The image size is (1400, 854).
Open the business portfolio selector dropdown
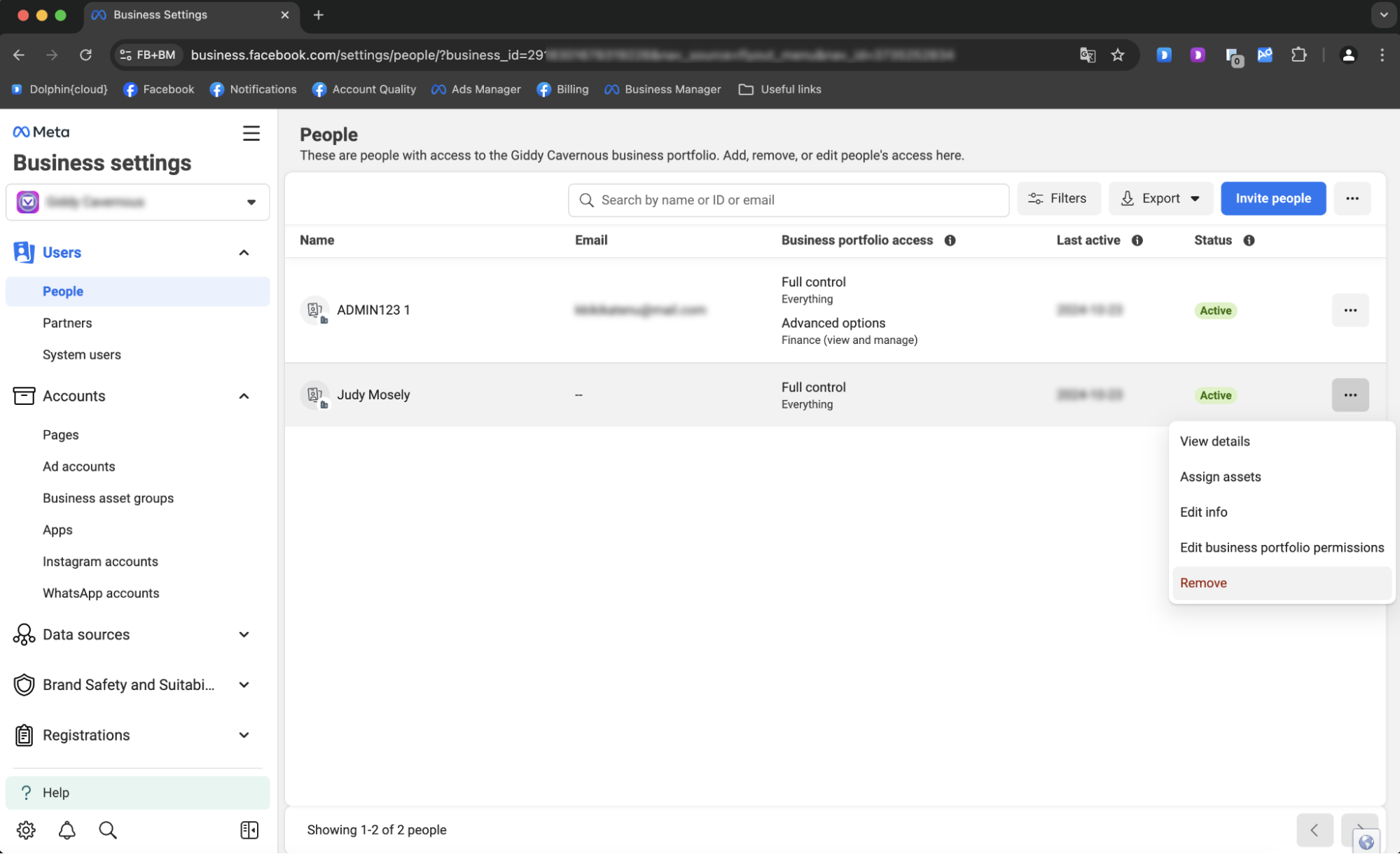click(138, 202)
